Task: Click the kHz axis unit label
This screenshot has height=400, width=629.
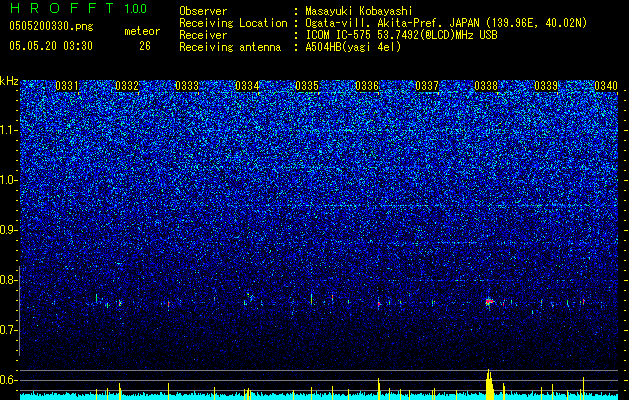Action: click(x=9, y=81)
